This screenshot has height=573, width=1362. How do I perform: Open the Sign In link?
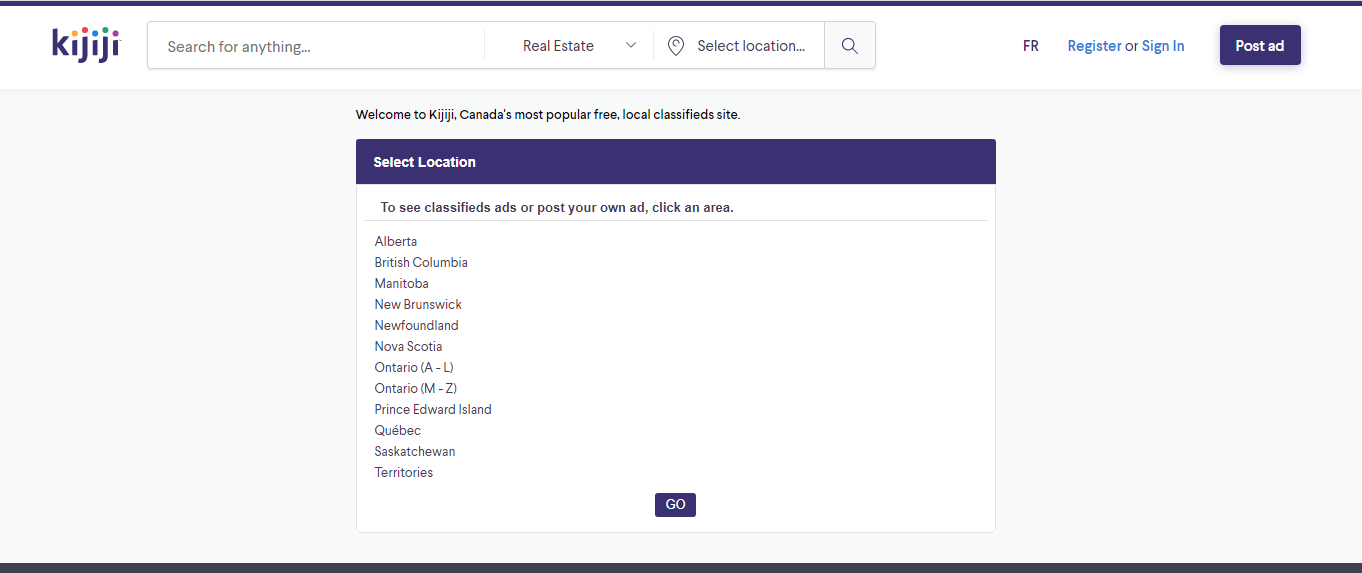coord(1163,46)
